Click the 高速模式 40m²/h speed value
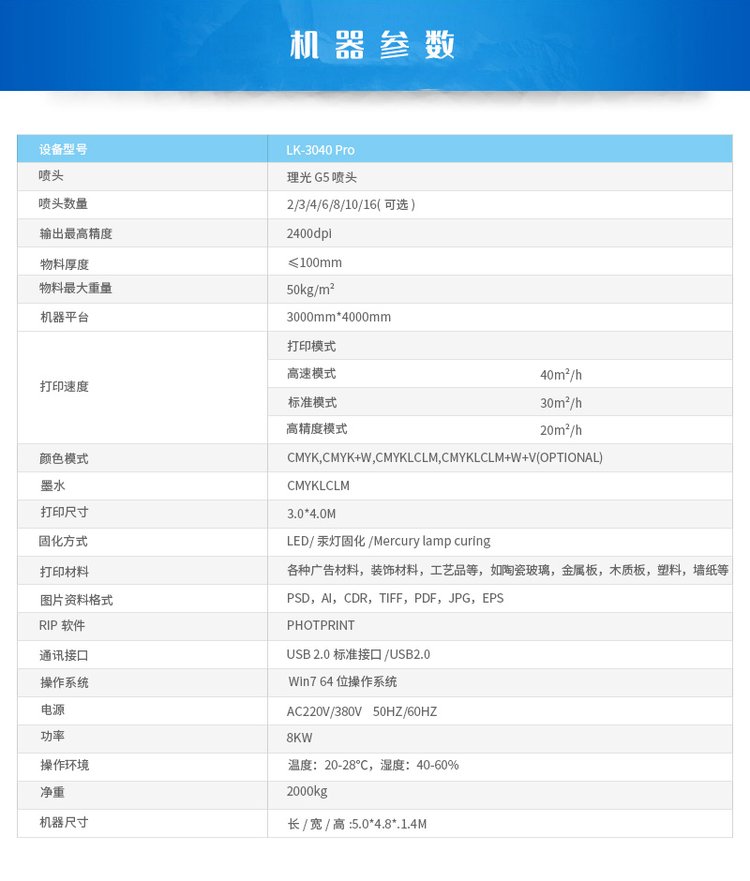The height and width of the screenshot is (881, 750). click(560, 375)
